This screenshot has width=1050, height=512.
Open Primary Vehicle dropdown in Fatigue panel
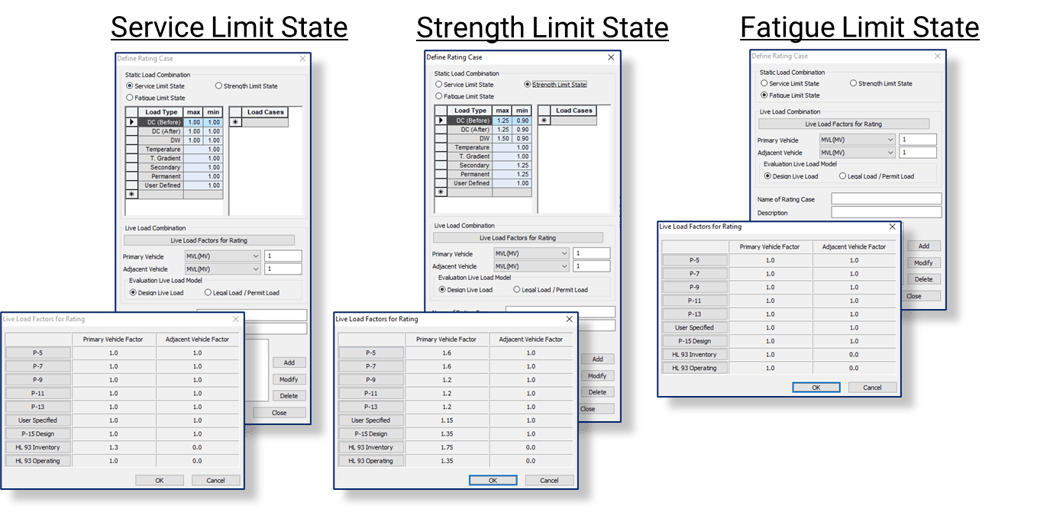pos(887,140)
